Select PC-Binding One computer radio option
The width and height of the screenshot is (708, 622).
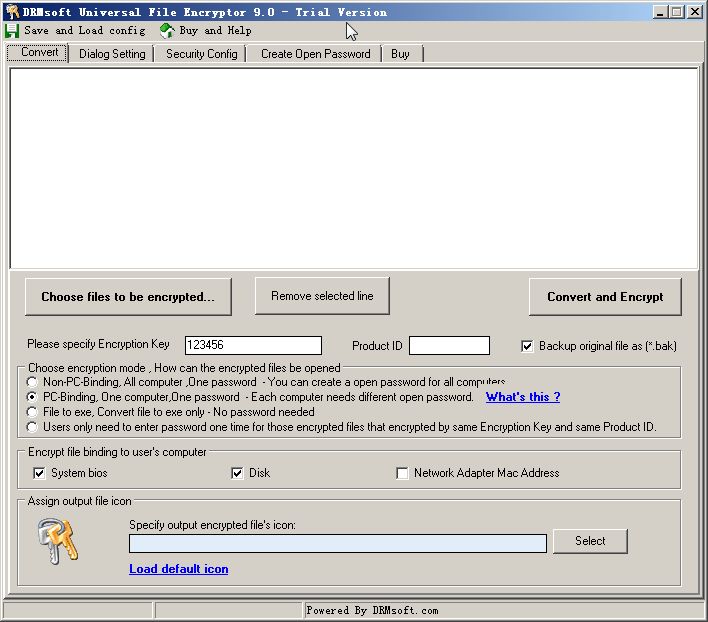(32, 397)
